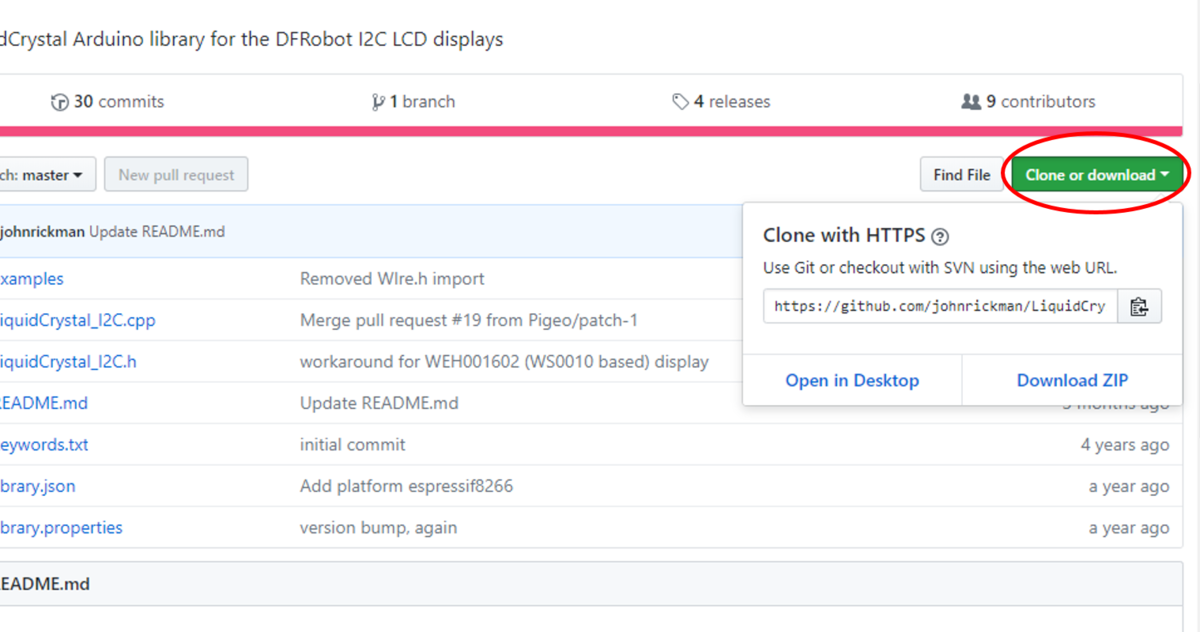Viewport: 1200px width, 632px height.
Task: Select the repository HTTPS URL field
Action: coord(939,307)
